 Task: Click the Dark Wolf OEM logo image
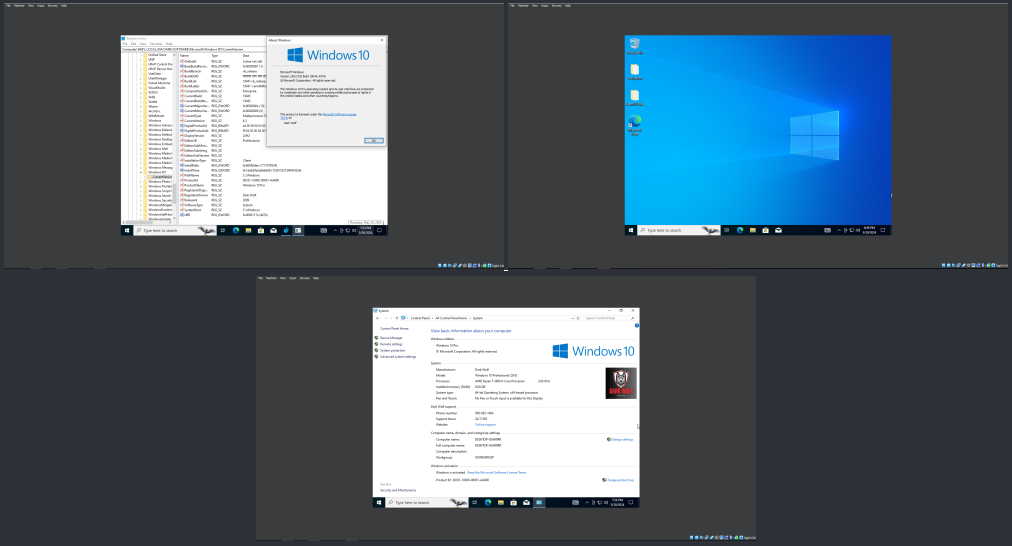621,383
